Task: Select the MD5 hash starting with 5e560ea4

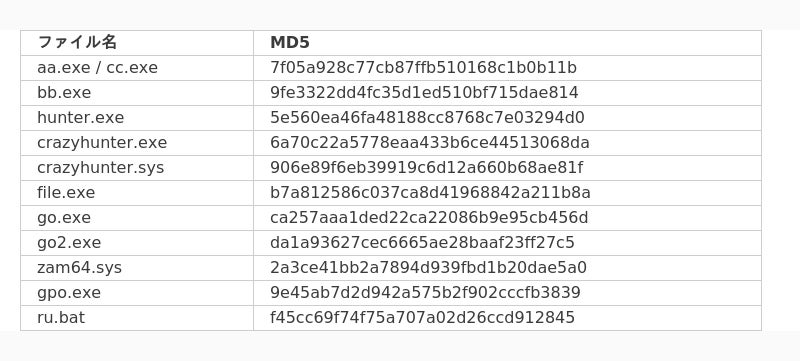Action: [x=427, y=118]
